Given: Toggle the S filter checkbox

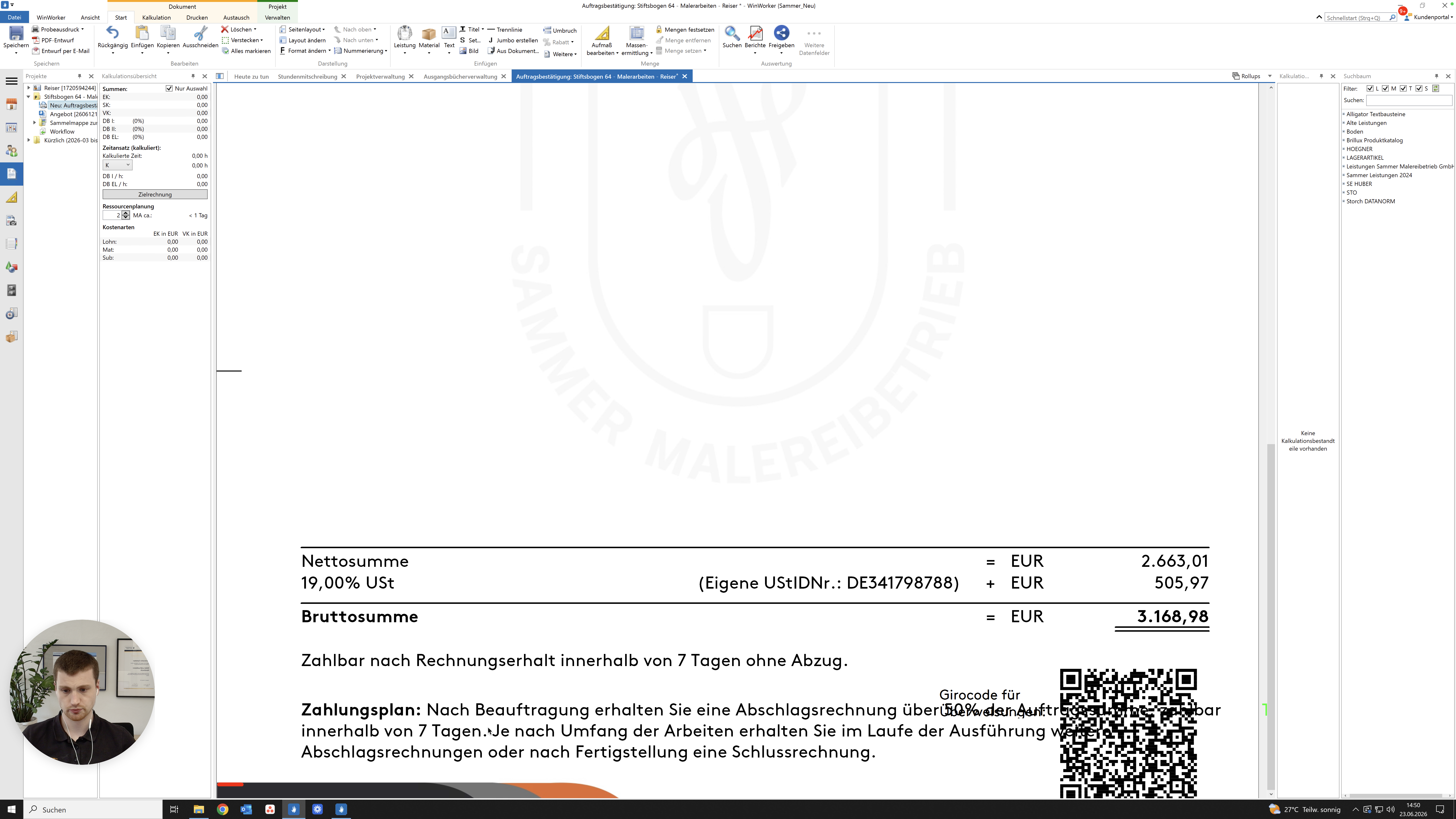Looking at the screenshot, I should (x=1419, y=88).
